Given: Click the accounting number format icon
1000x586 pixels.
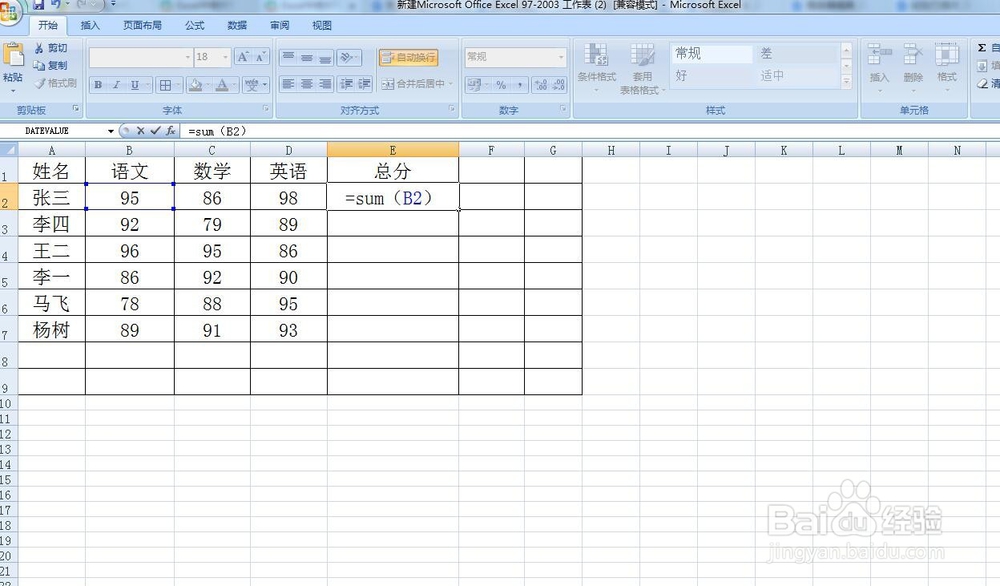Looking at the screenshot, I should point(474,84).
